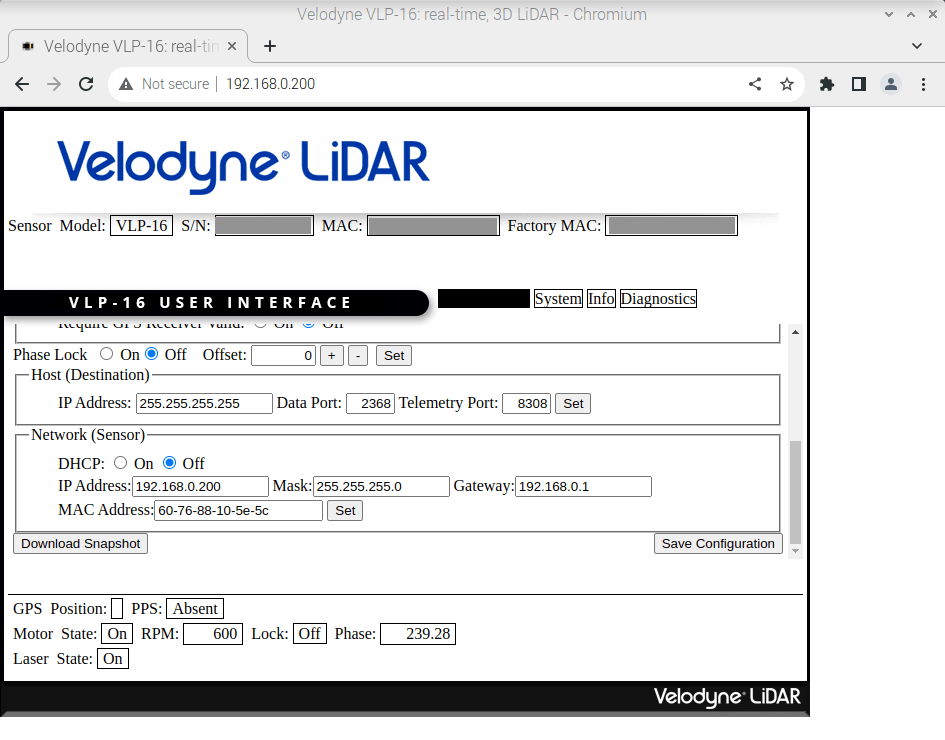Open the Chromium three-dot menu
The image size is (945, 740).
pyautogui.click(x=923, y=84)
